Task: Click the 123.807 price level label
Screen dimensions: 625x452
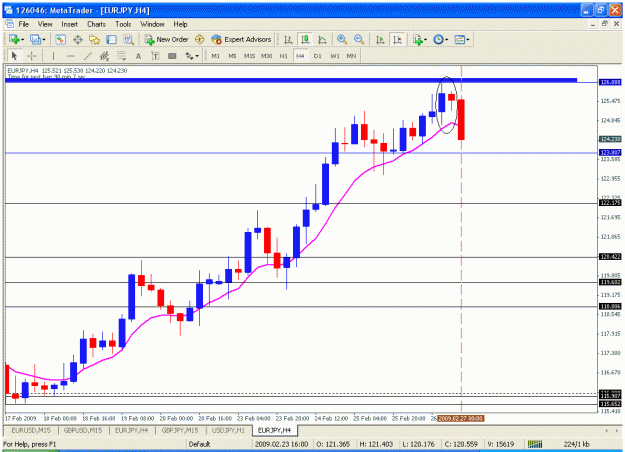Action: pyautogui.click(x=610, y=153)
